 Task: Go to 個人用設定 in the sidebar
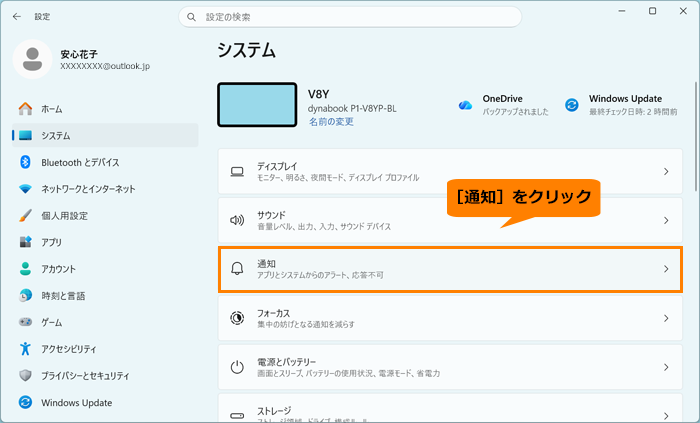tap(64, 216)
